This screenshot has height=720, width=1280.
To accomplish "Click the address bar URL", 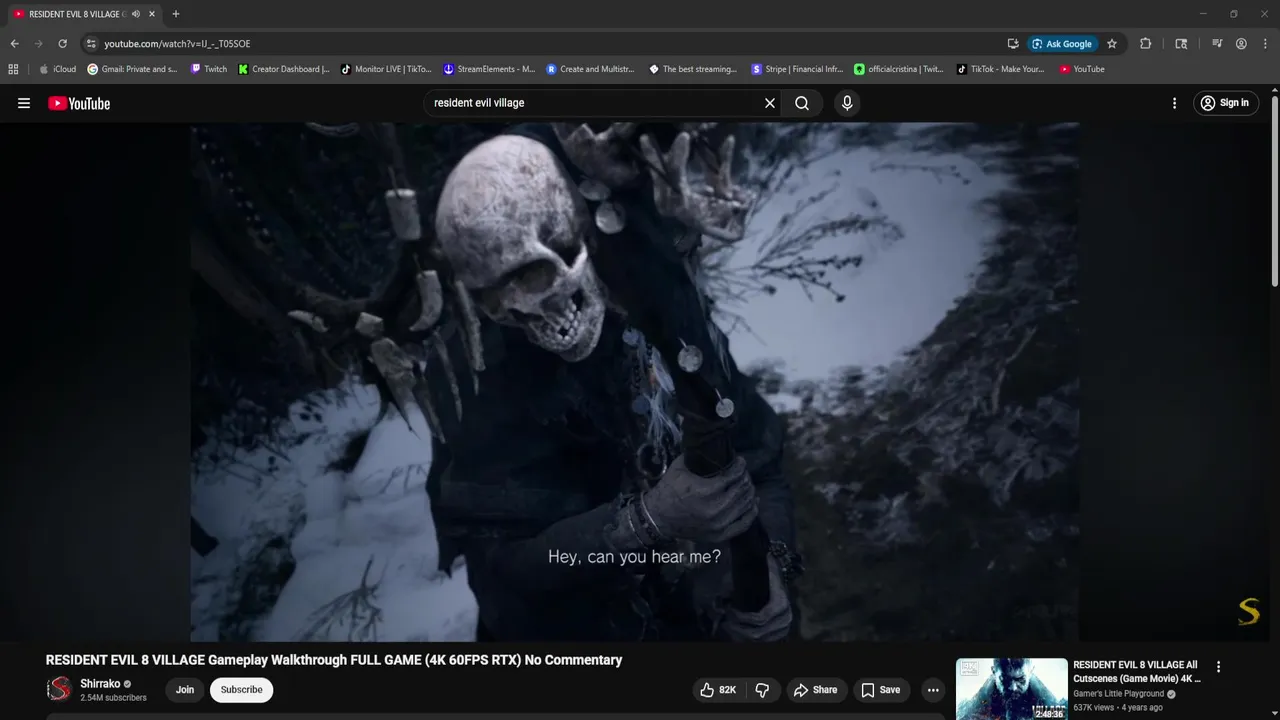I will tap(177, 44).
